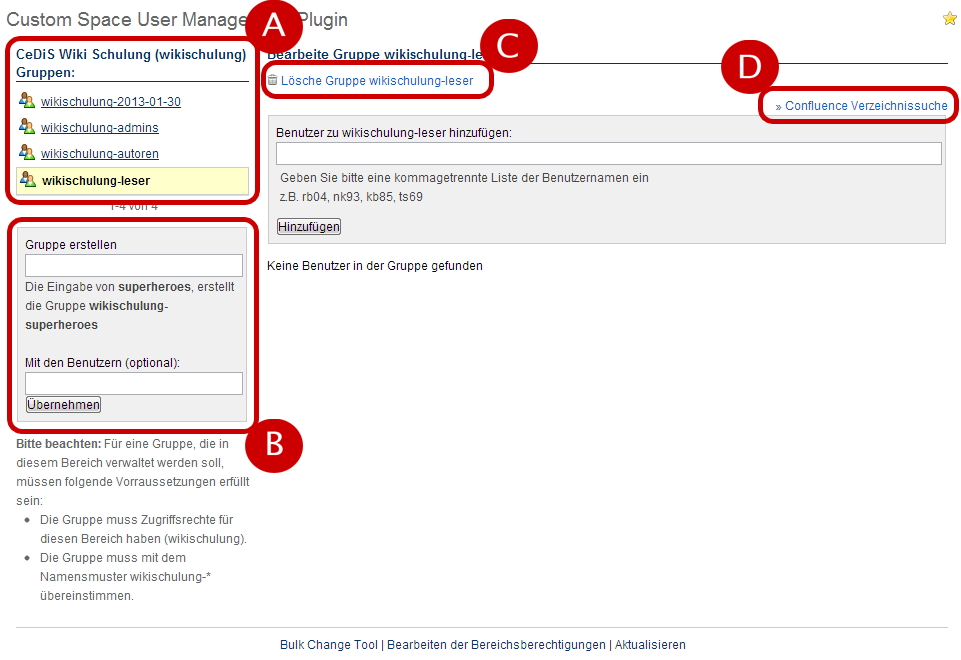Click the Keine Benutzer in der Gruppe gefunden text

coord(375,266)
